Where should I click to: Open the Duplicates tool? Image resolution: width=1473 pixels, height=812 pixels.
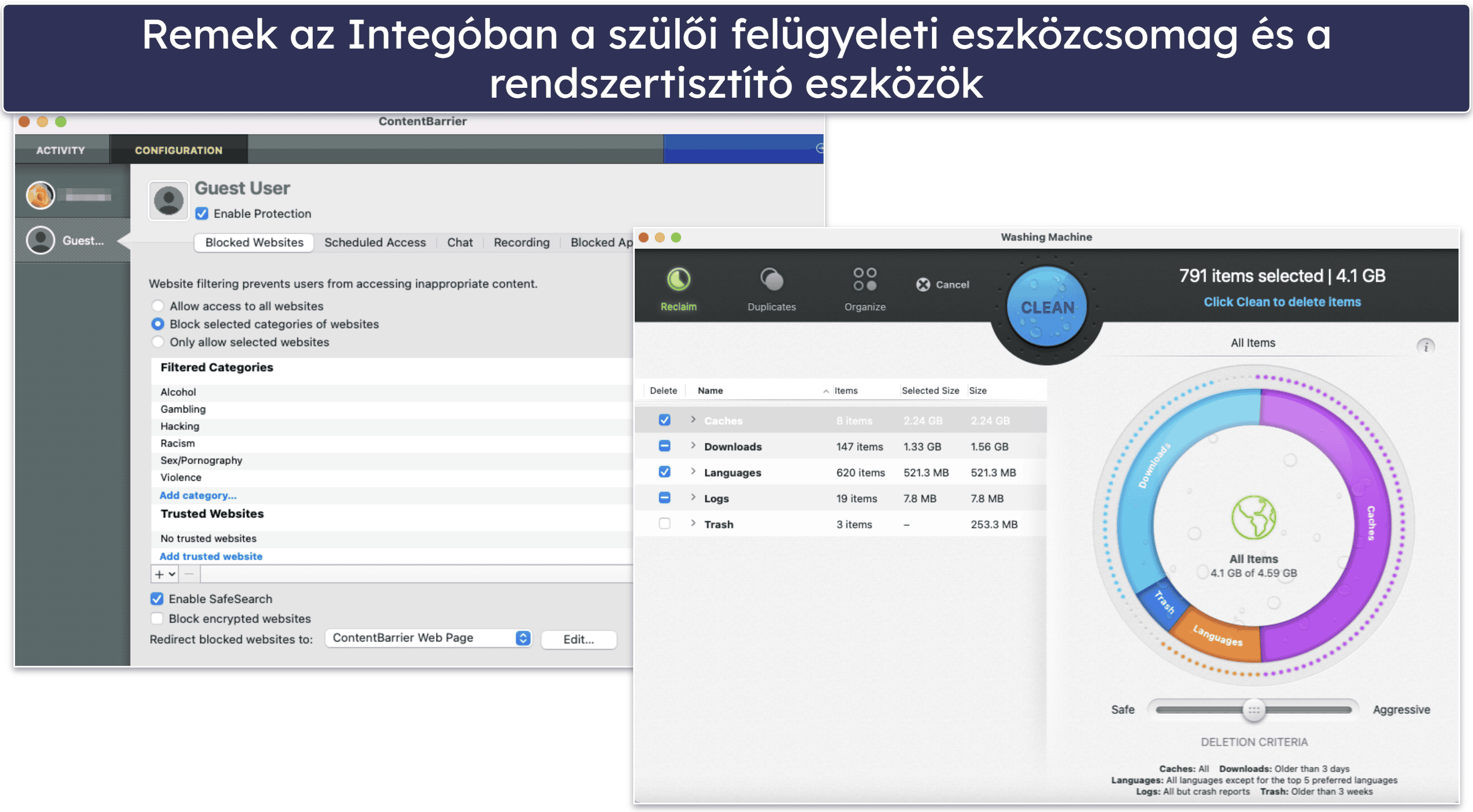771,289
